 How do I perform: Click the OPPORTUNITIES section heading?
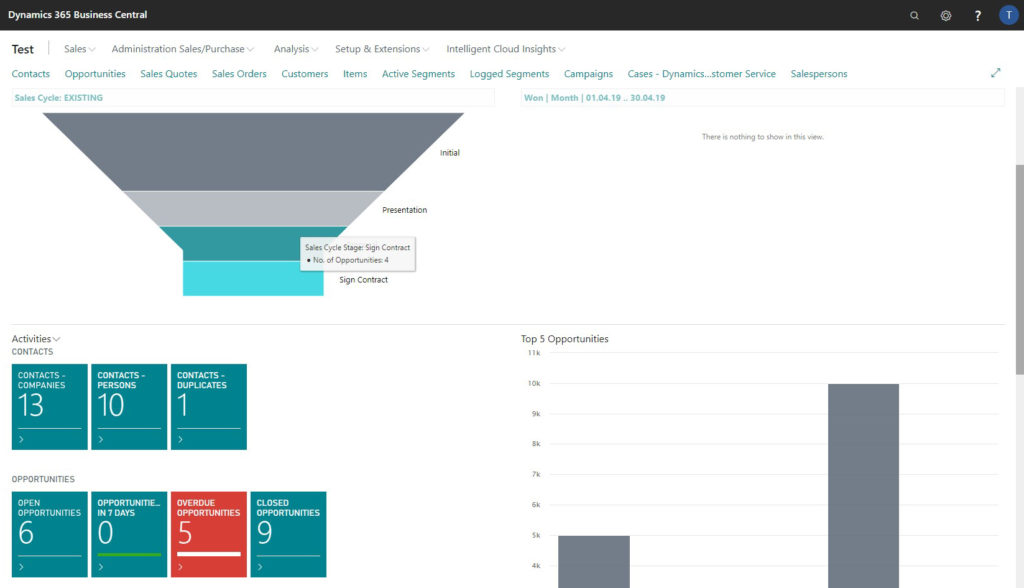43,479
